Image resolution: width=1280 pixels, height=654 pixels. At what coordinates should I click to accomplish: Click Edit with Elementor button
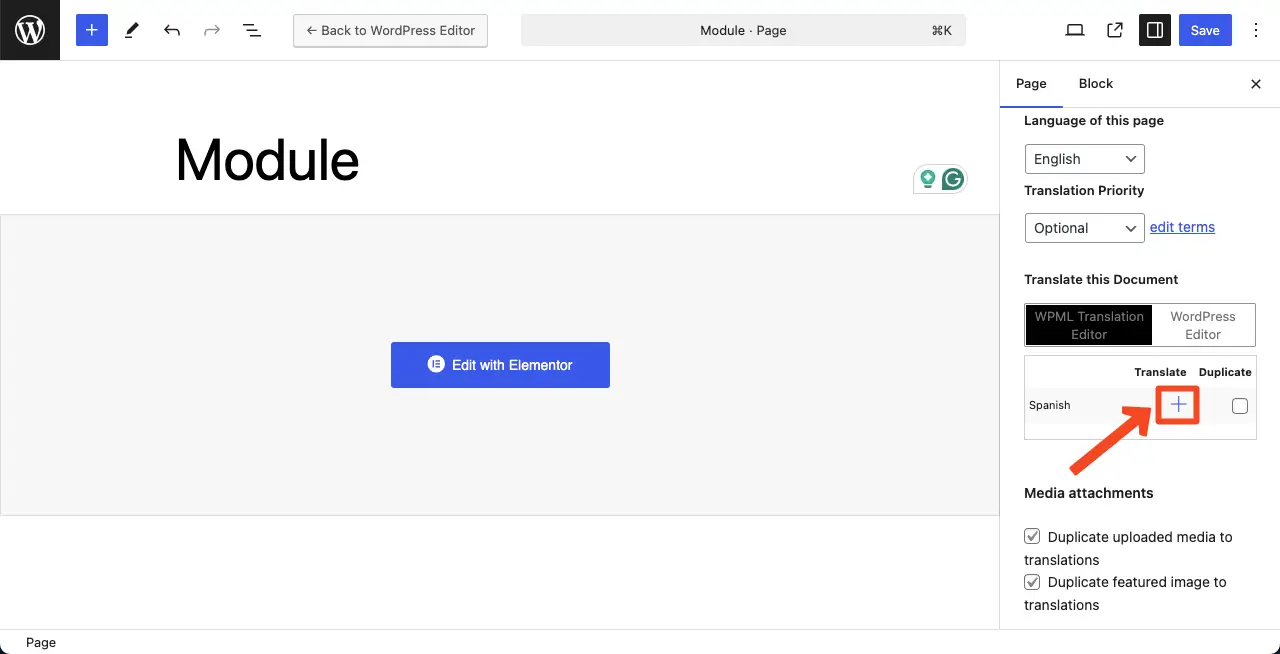(500, 365)
